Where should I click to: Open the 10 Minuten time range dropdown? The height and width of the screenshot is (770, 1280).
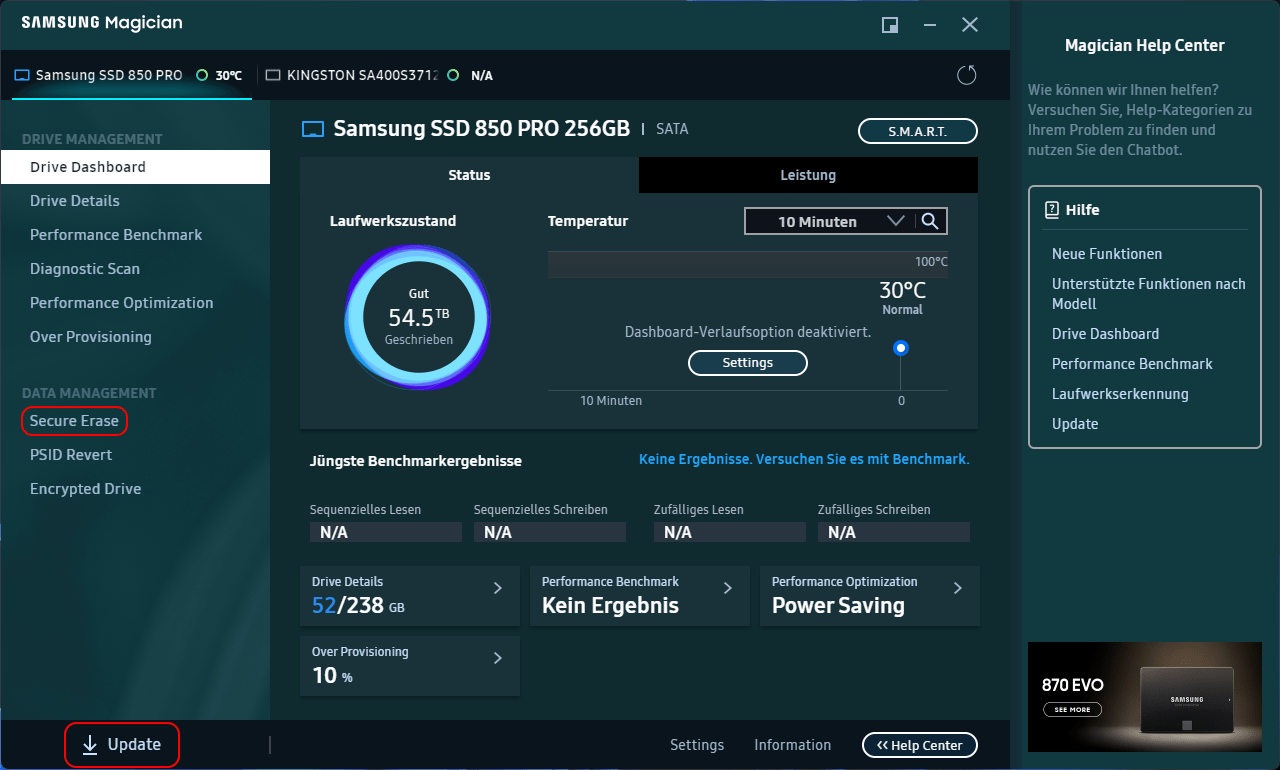point(828,221)
